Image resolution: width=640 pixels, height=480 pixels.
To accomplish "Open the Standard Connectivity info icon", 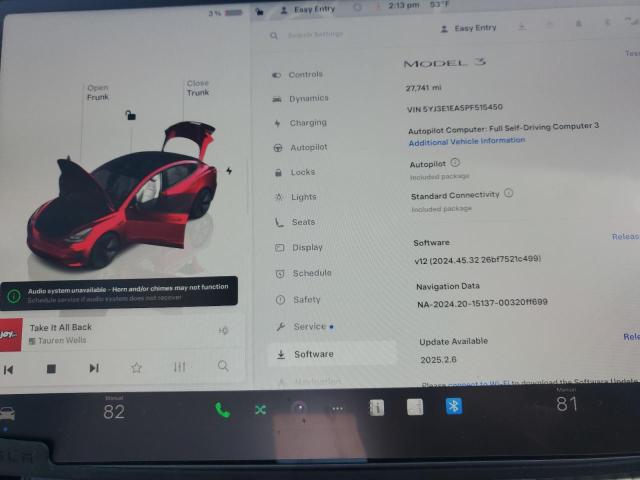I will (509, 193).
